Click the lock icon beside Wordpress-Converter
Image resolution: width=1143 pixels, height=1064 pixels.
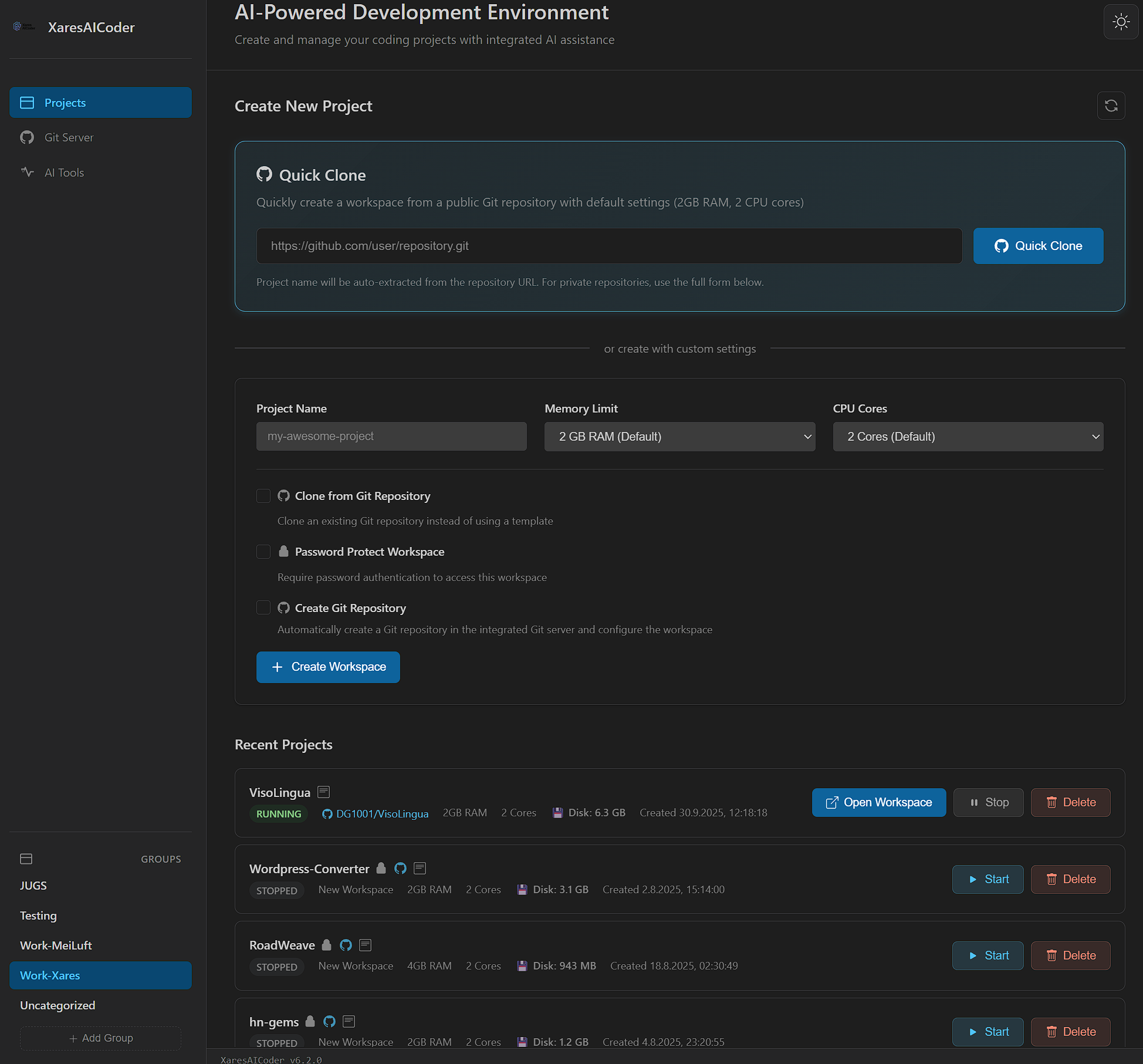[x=381, y=868]
